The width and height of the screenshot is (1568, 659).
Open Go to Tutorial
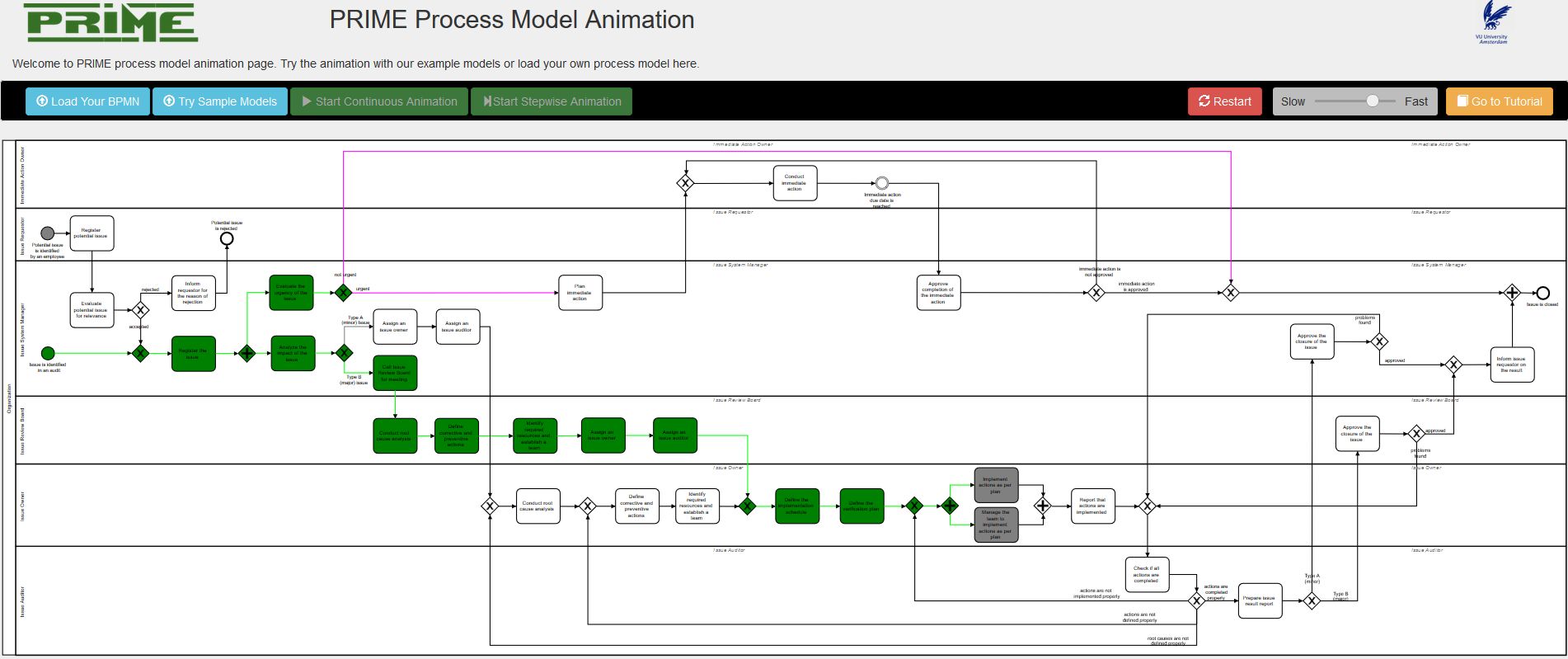point(1499,101)
